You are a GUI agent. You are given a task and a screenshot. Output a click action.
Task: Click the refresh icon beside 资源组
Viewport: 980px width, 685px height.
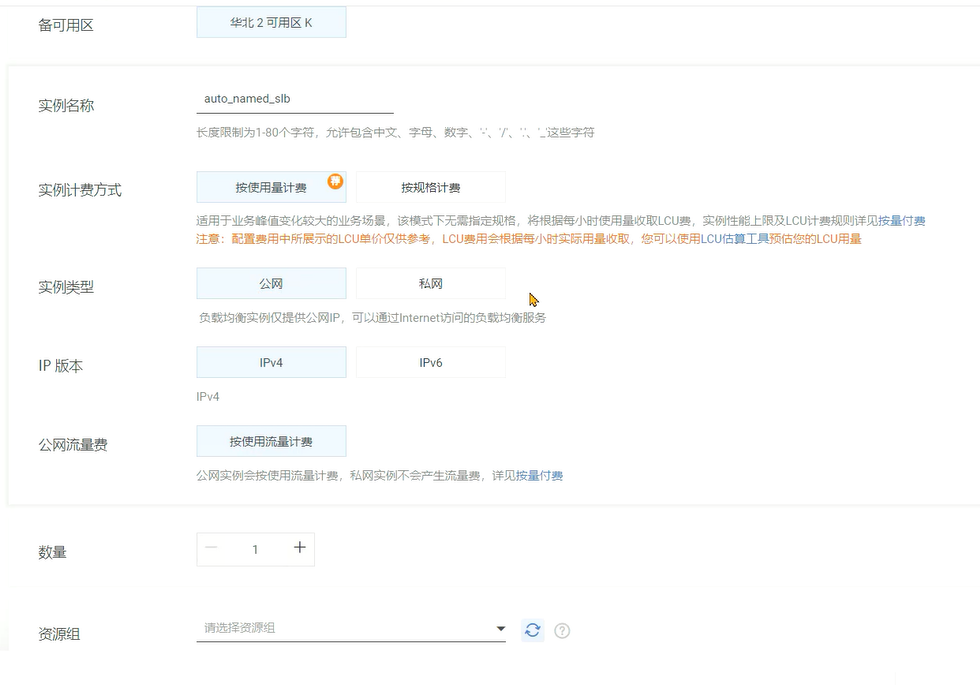tap(532, 630)
